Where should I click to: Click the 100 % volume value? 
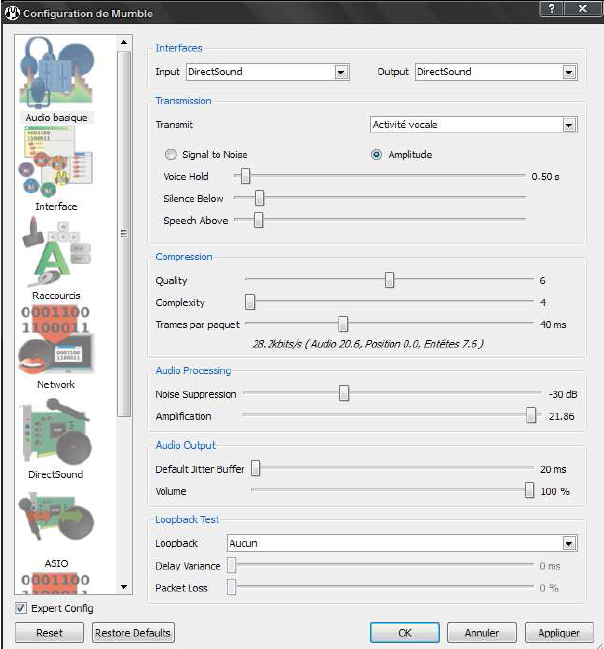(555, 491)
